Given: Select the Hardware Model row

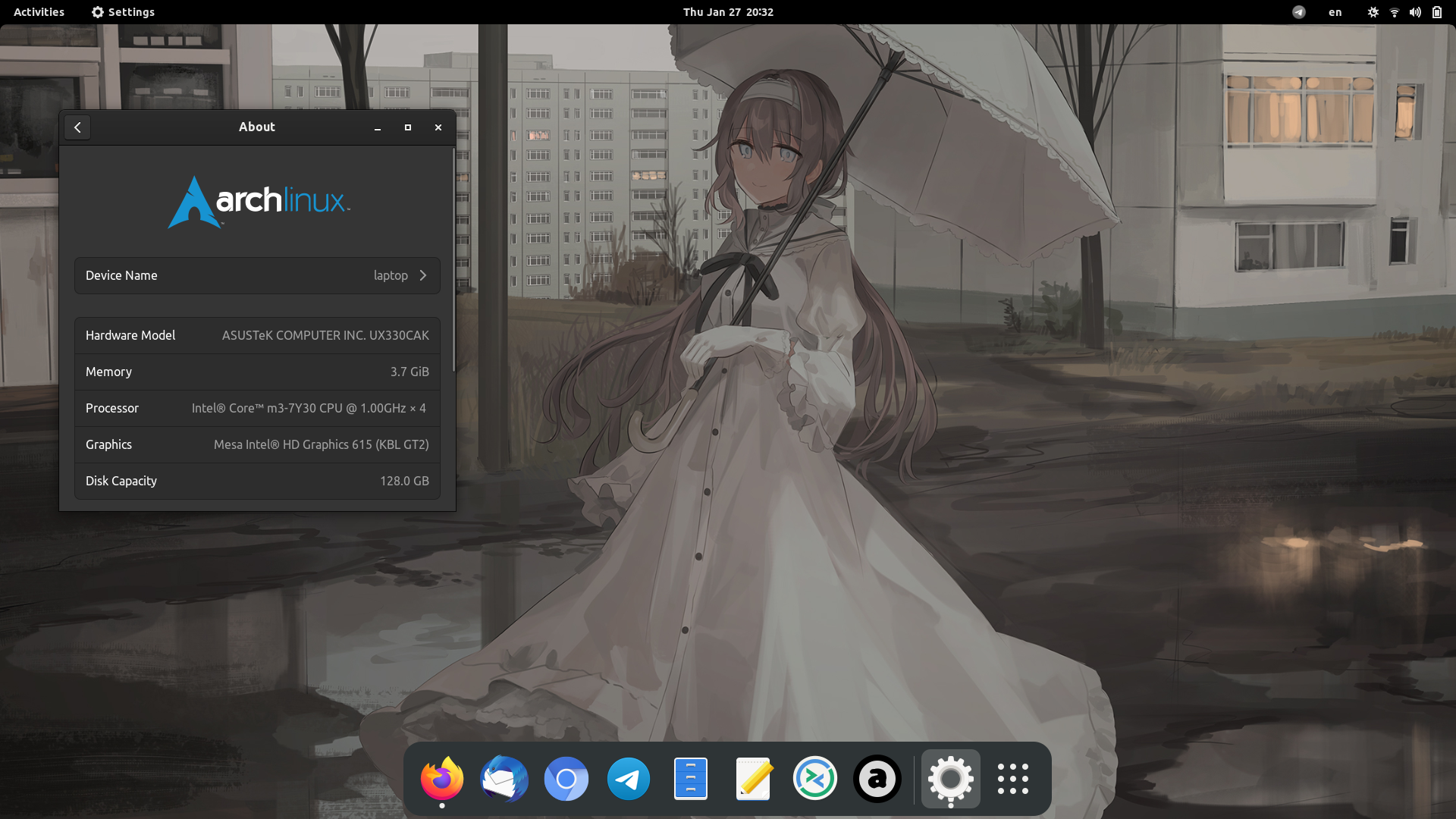Looking at the screenshot, I should 257,335.
